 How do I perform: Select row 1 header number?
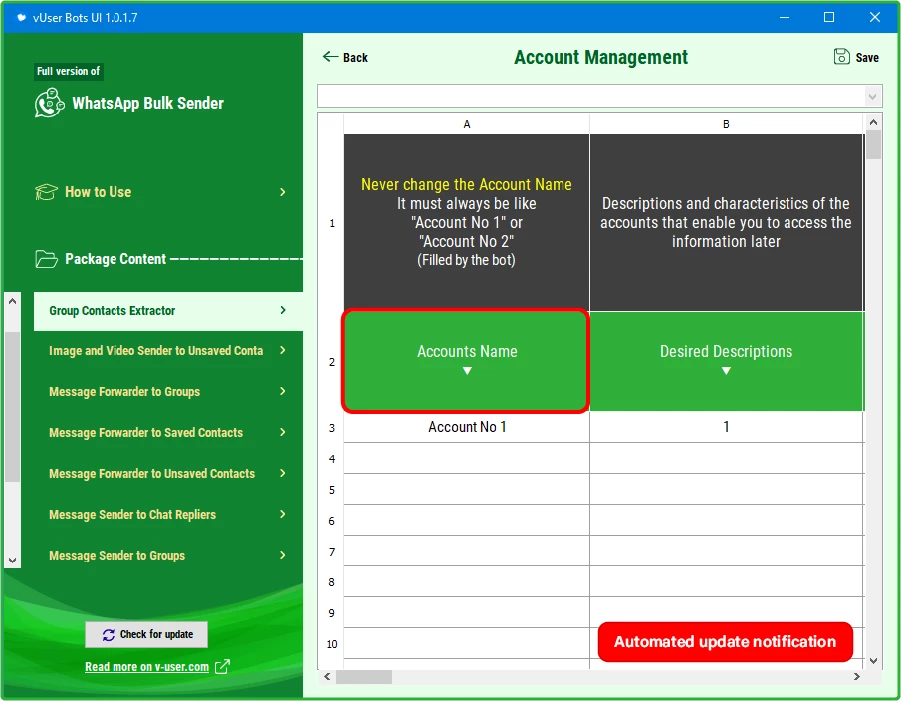[x=332, y=223]
